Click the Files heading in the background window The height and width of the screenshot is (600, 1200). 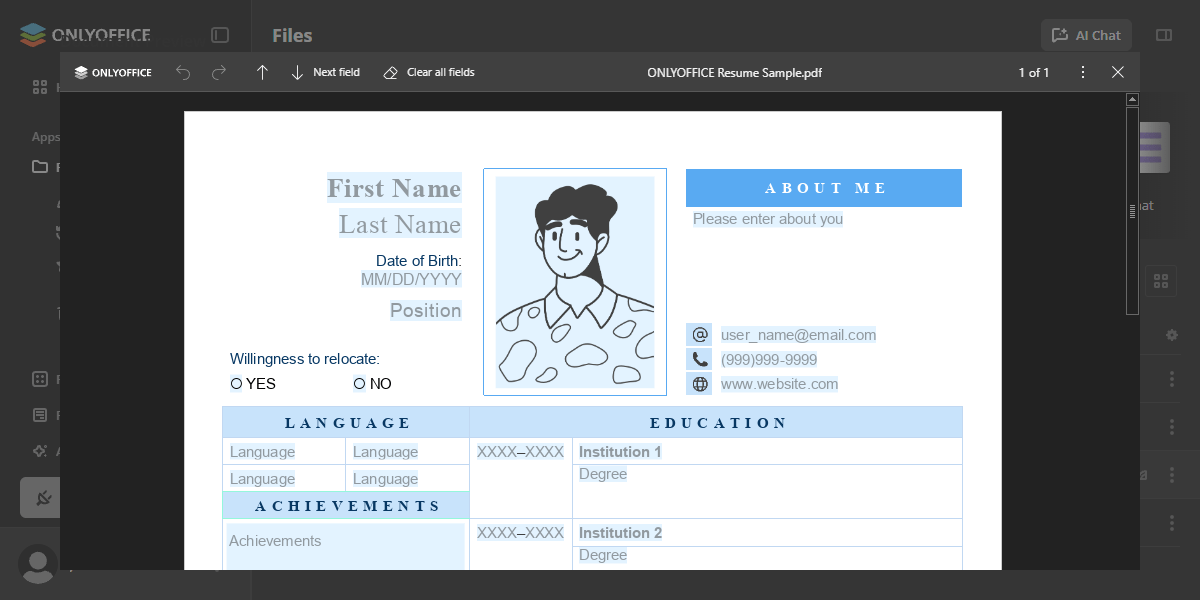coord(292,35)
